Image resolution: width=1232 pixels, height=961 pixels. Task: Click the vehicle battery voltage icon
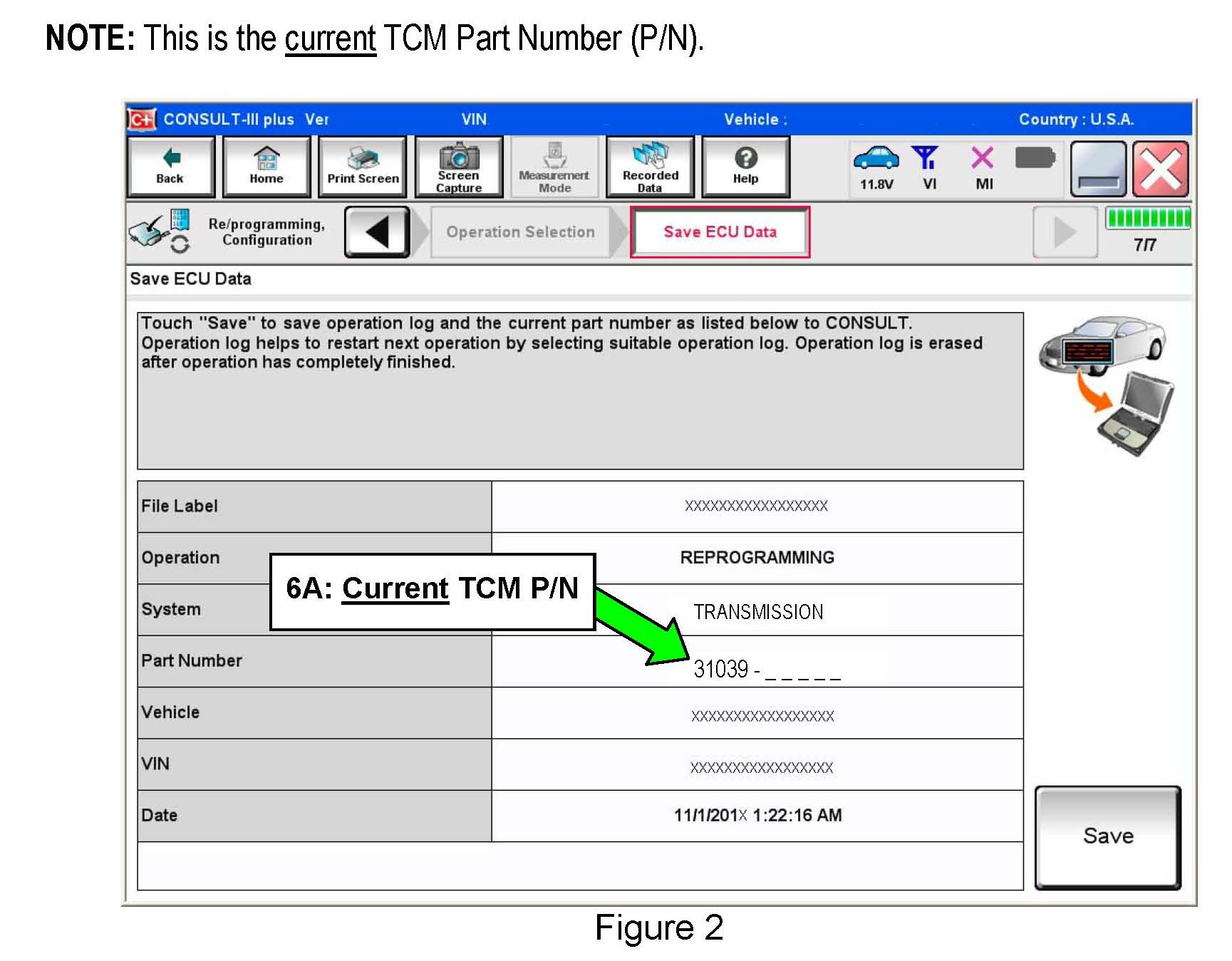(x=876, y=158)
